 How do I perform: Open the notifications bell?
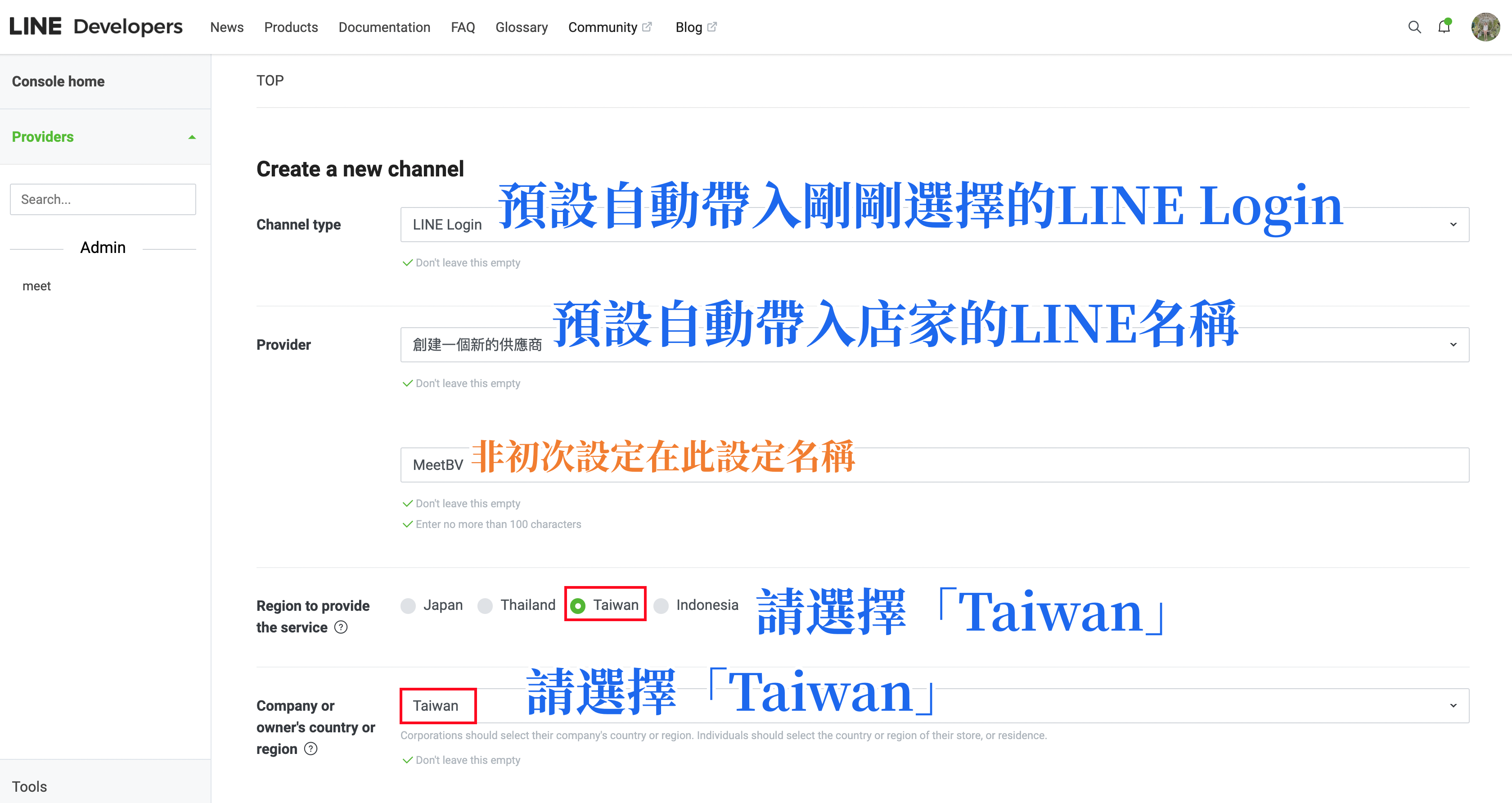[1444, 27]
